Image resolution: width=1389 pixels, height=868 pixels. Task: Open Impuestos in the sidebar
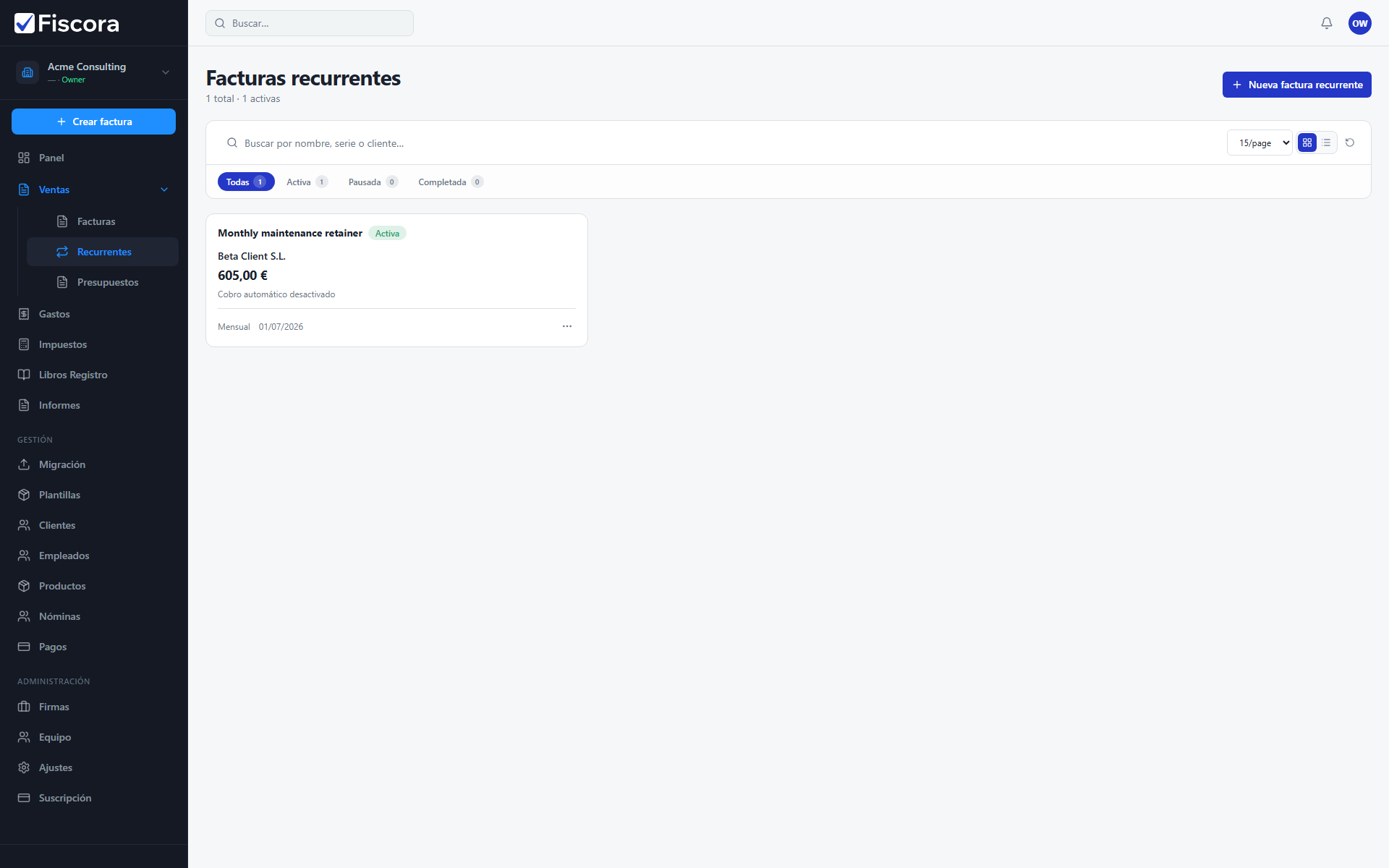[x=94, y=344]
